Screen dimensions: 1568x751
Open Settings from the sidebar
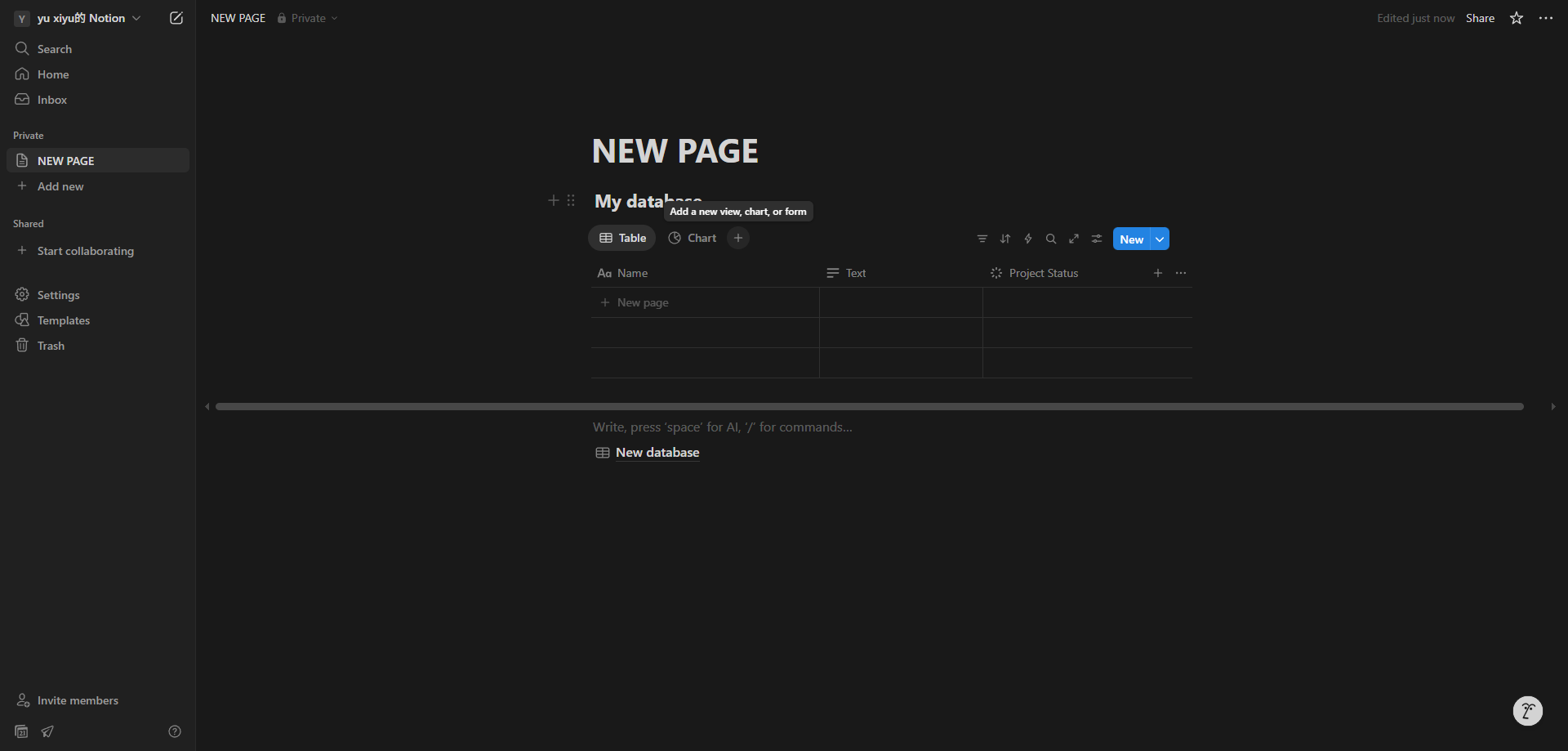pyautogui.click(x=98, y=295)
